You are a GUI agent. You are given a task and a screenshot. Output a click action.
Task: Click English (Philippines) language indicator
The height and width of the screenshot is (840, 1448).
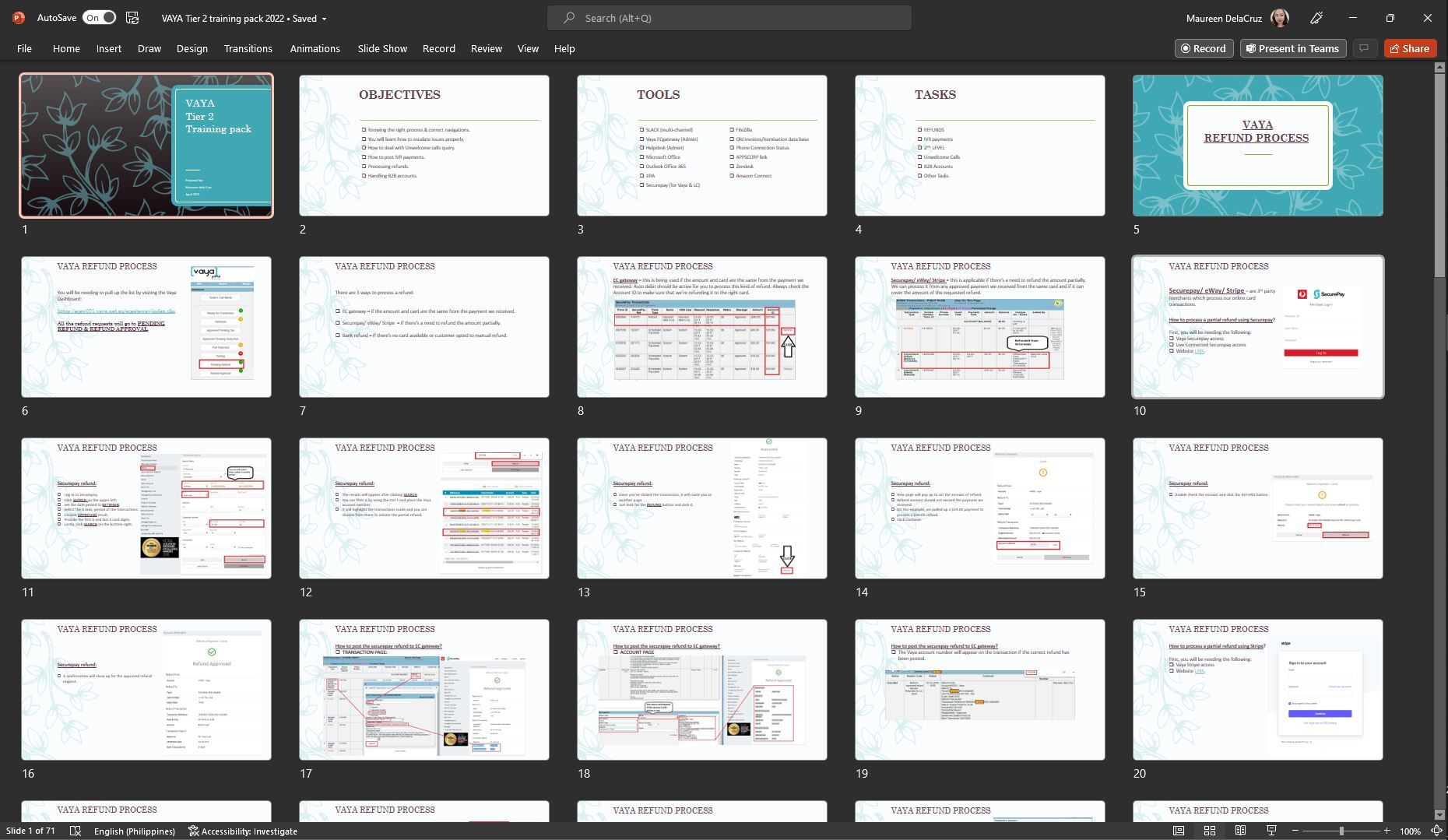[135, 831]
